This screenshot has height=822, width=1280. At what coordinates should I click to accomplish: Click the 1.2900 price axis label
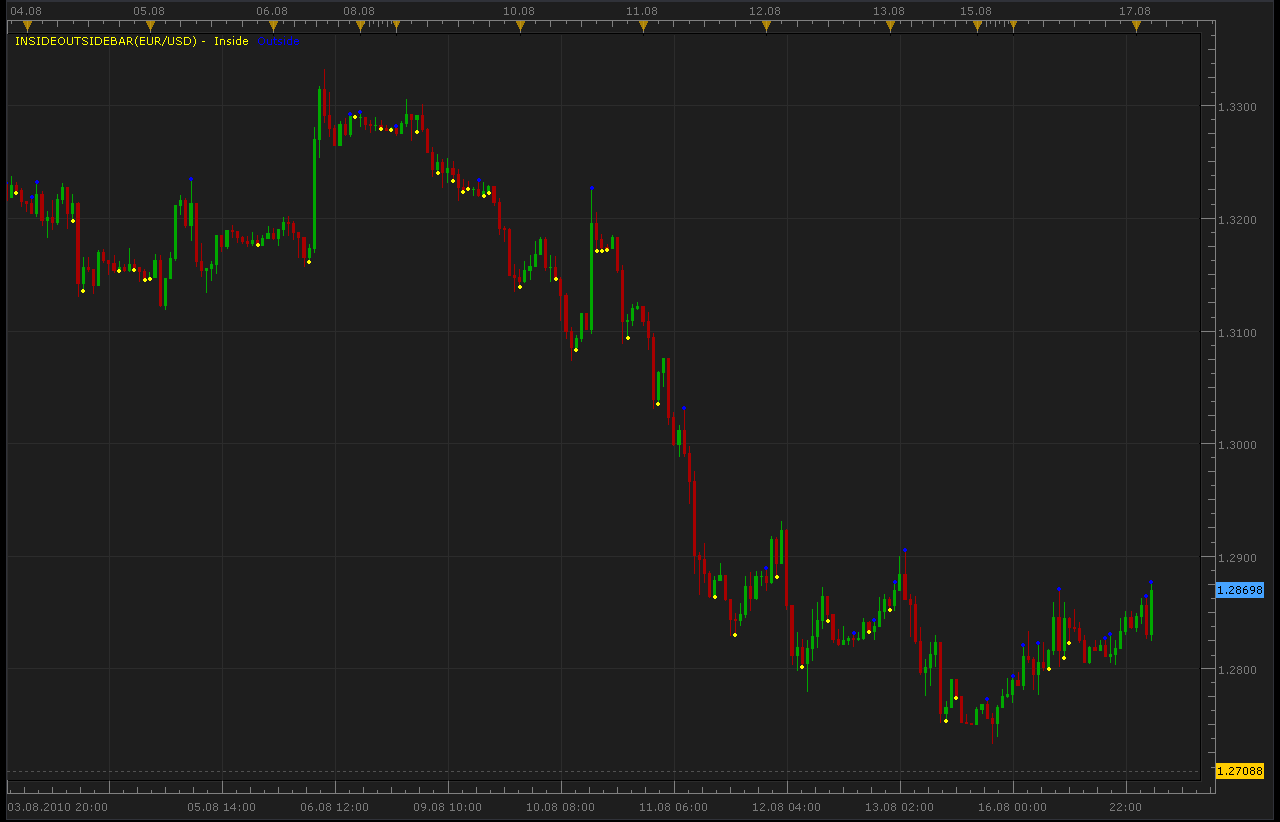point(1236,557)
